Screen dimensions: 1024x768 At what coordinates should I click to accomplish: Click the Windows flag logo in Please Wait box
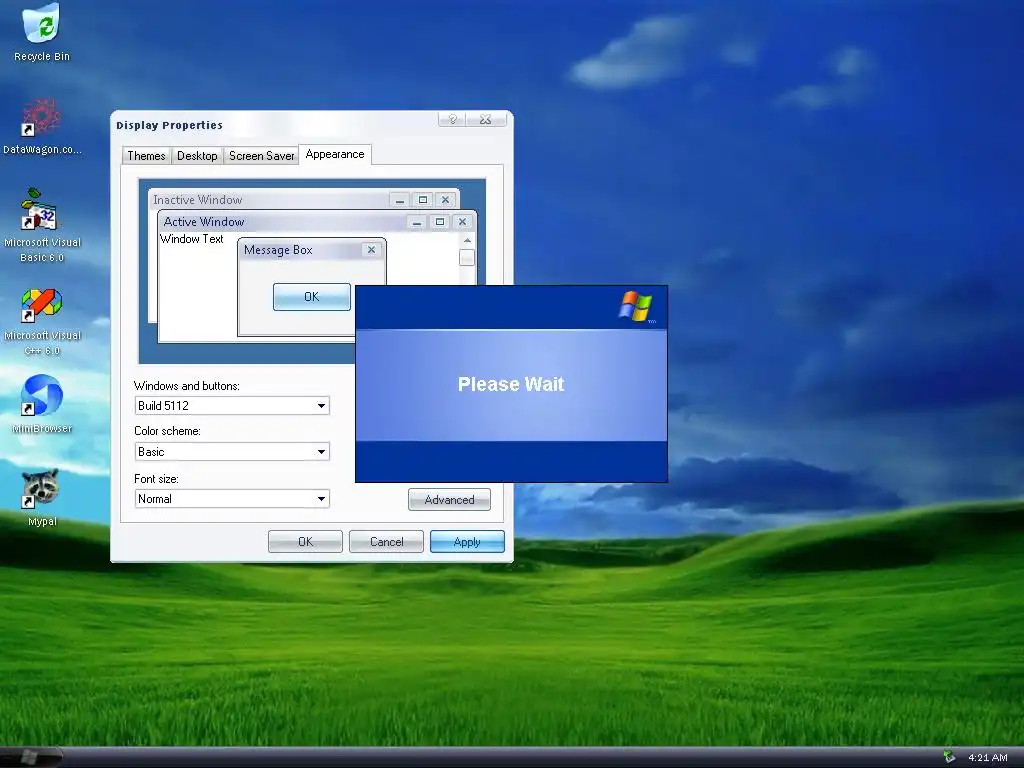635,307
